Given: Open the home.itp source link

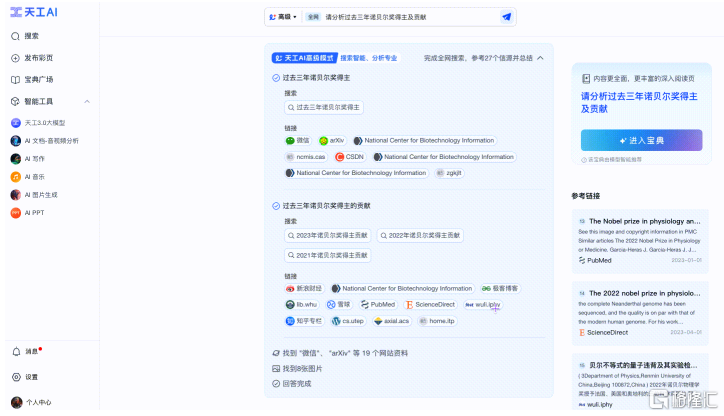Looking at the screenshot, I should pos(437,321).
